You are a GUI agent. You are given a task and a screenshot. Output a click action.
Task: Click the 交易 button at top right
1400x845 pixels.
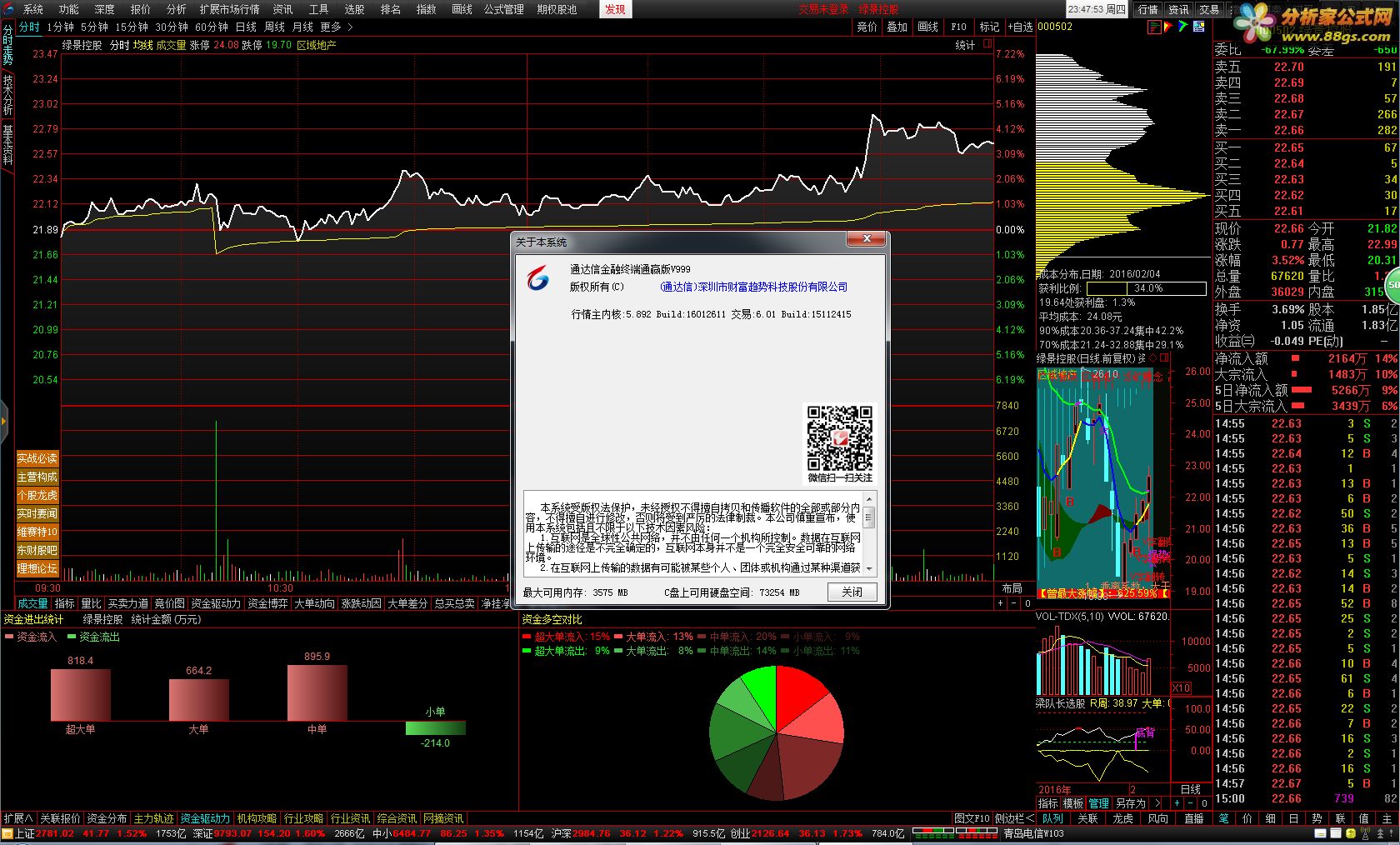click(x=1208, y=9)
